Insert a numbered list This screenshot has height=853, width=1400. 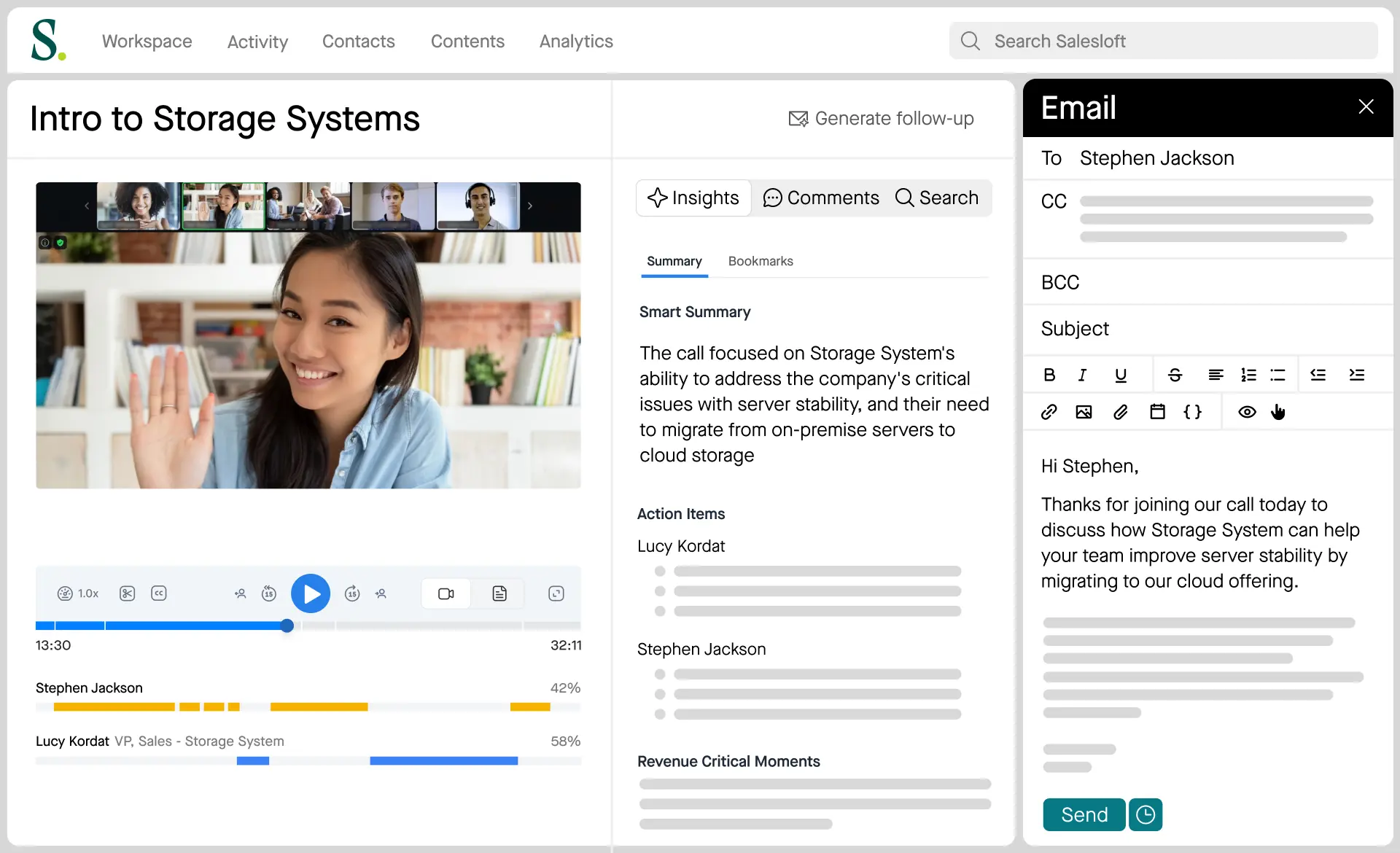pyautogui.click(x=1248, y=375)
